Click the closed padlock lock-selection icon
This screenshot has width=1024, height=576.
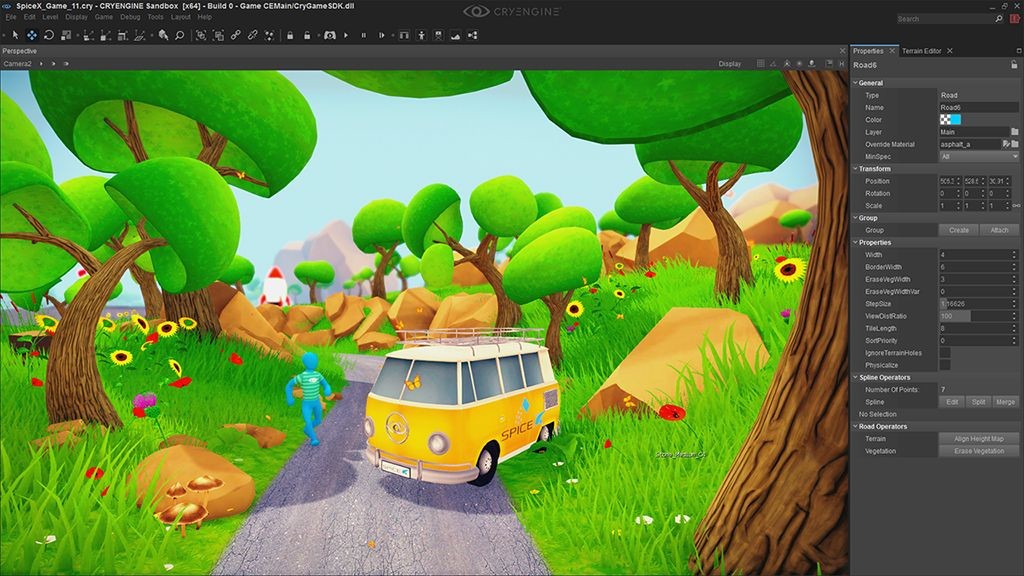(x=290, y=35)
